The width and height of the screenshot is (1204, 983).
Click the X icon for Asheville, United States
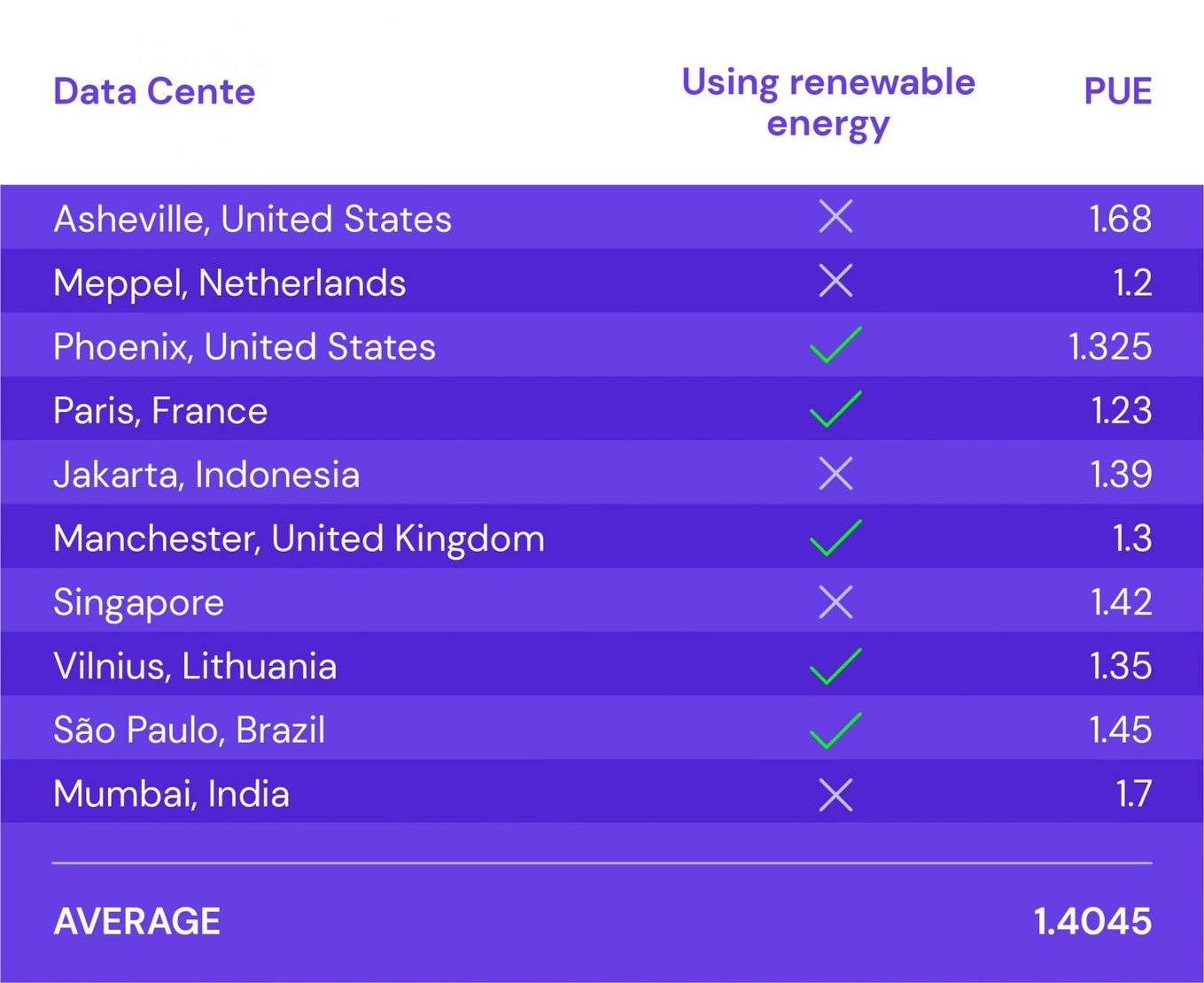click(x=835, y=216)
